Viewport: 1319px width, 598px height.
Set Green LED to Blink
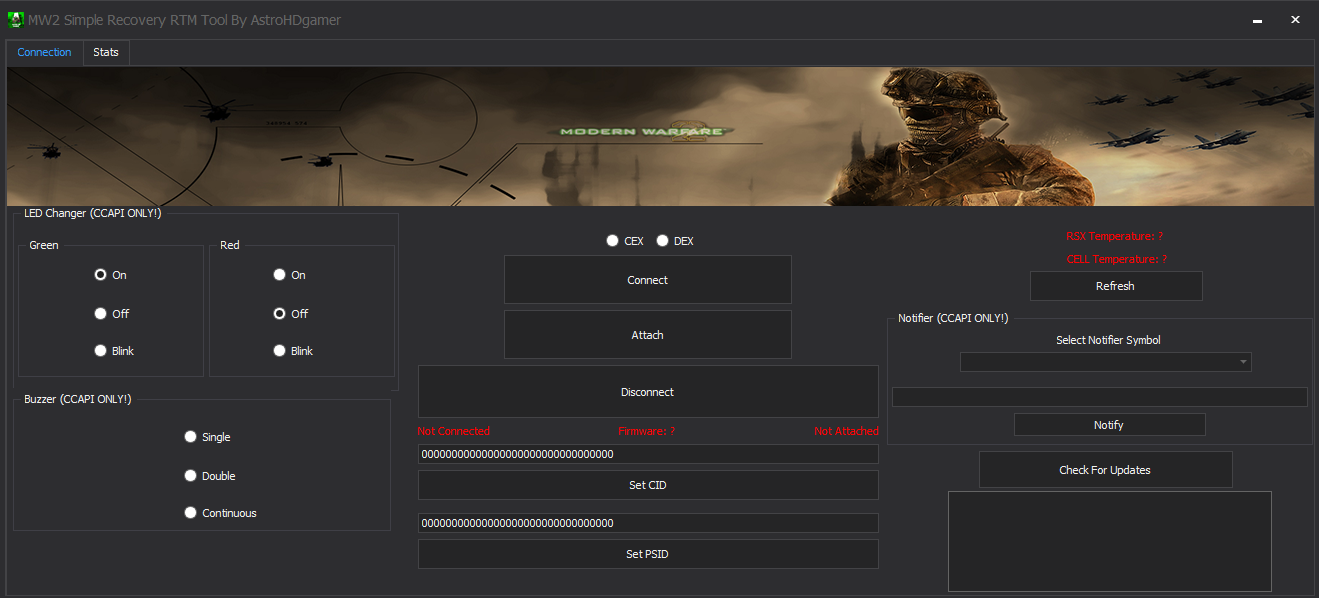click(x=114, y=351)
